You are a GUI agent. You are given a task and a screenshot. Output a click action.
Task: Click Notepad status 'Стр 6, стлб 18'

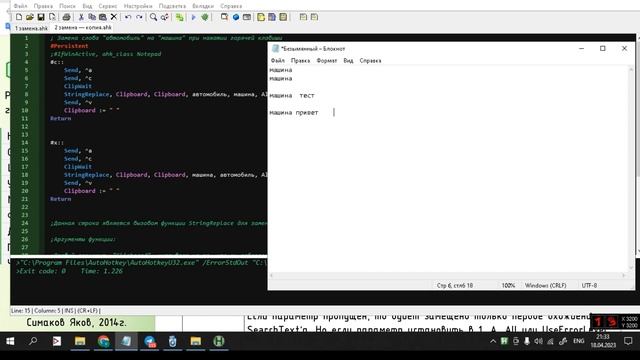point(455,285)
